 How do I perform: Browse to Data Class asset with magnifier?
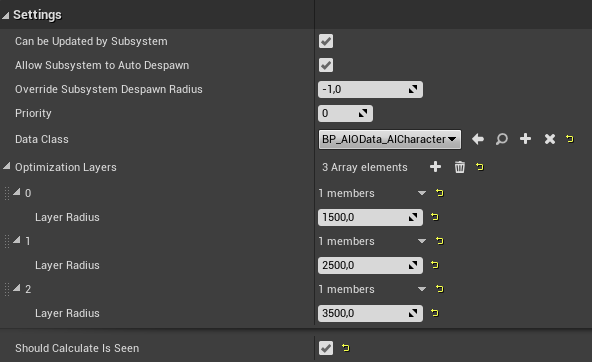[502, 139]
